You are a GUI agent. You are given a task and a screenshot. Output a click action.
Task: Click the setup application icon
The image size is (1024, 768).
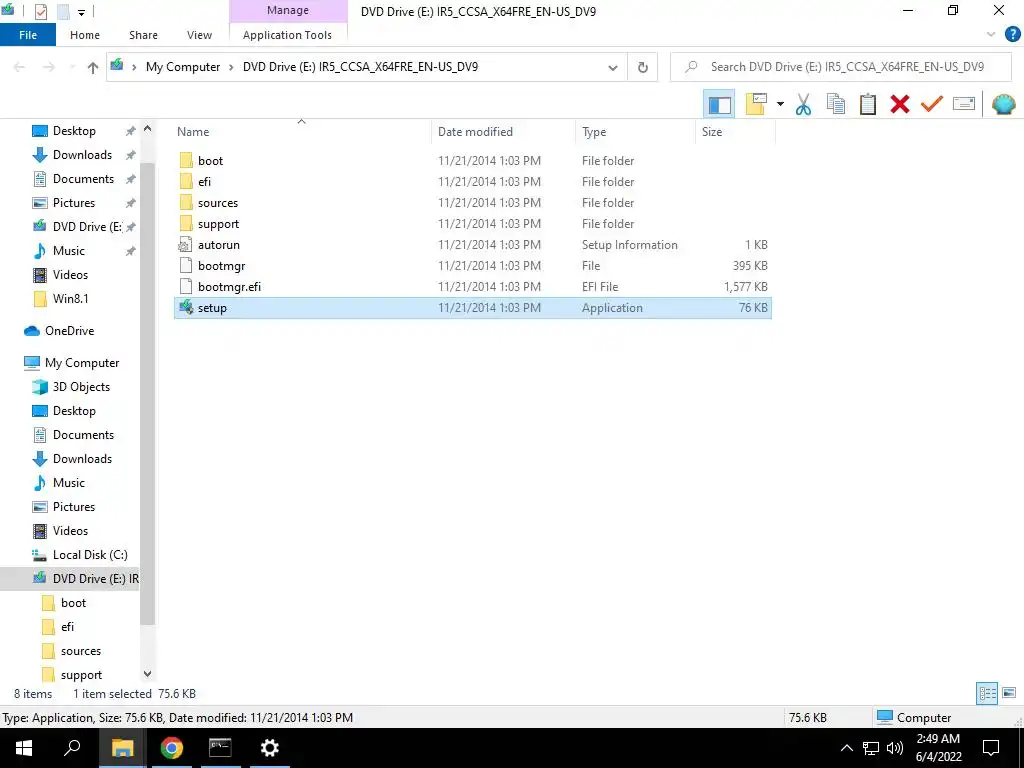(186, 308)
